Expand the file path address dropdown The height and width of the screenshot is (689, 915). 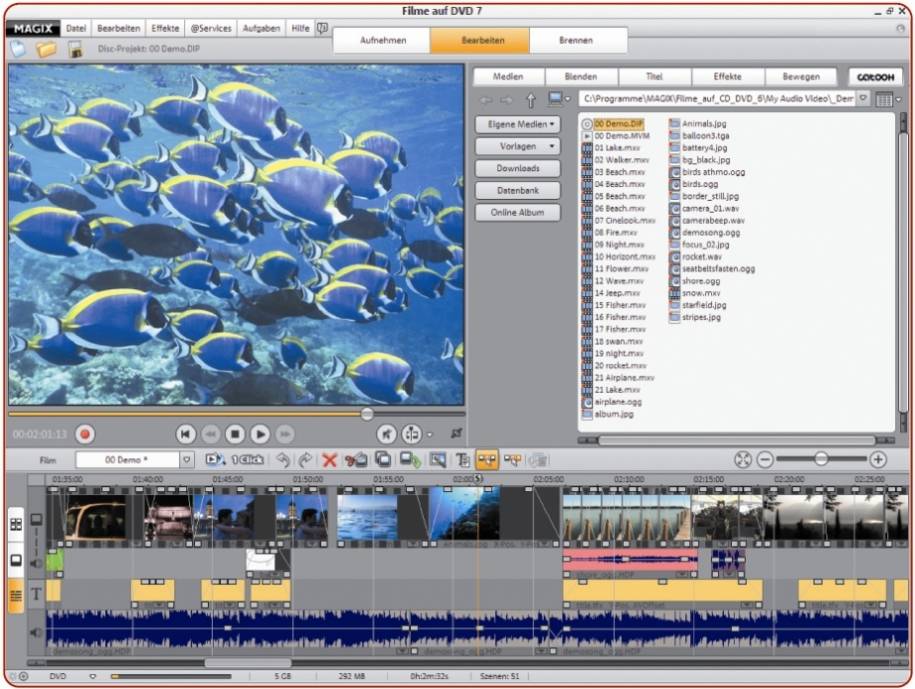[x=863, y=99]
